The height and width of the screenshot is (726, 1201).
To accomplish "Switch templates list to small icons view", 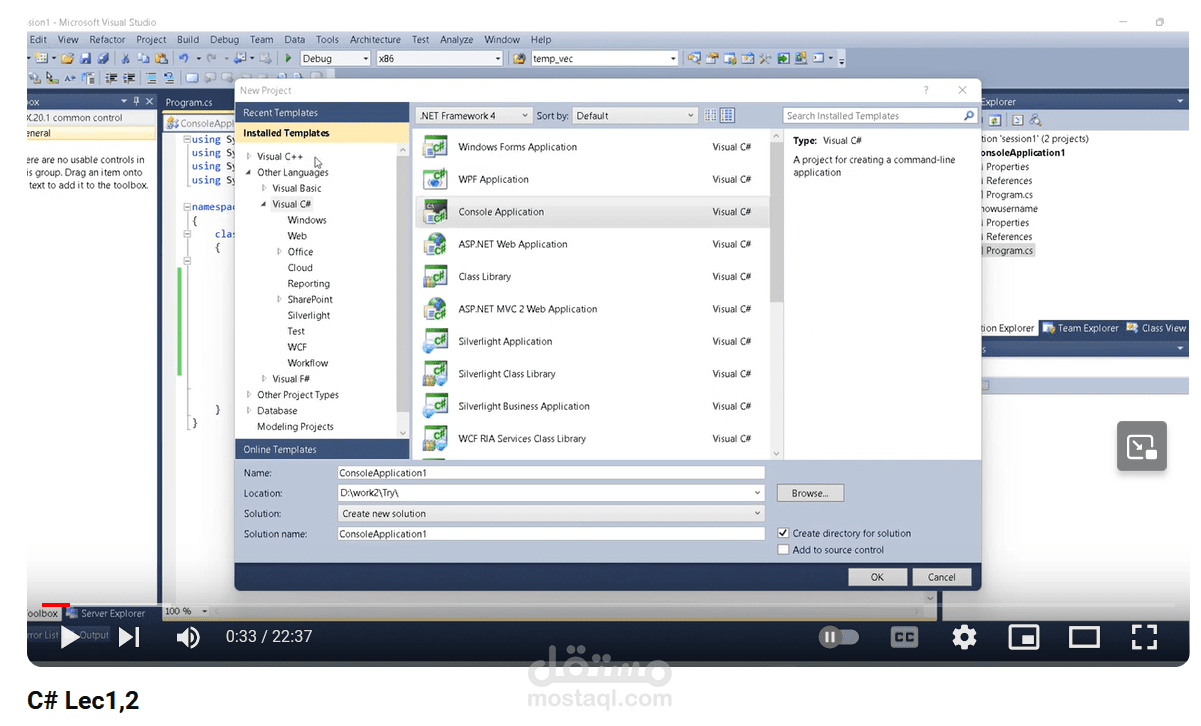I will click(x=710, y=115).
